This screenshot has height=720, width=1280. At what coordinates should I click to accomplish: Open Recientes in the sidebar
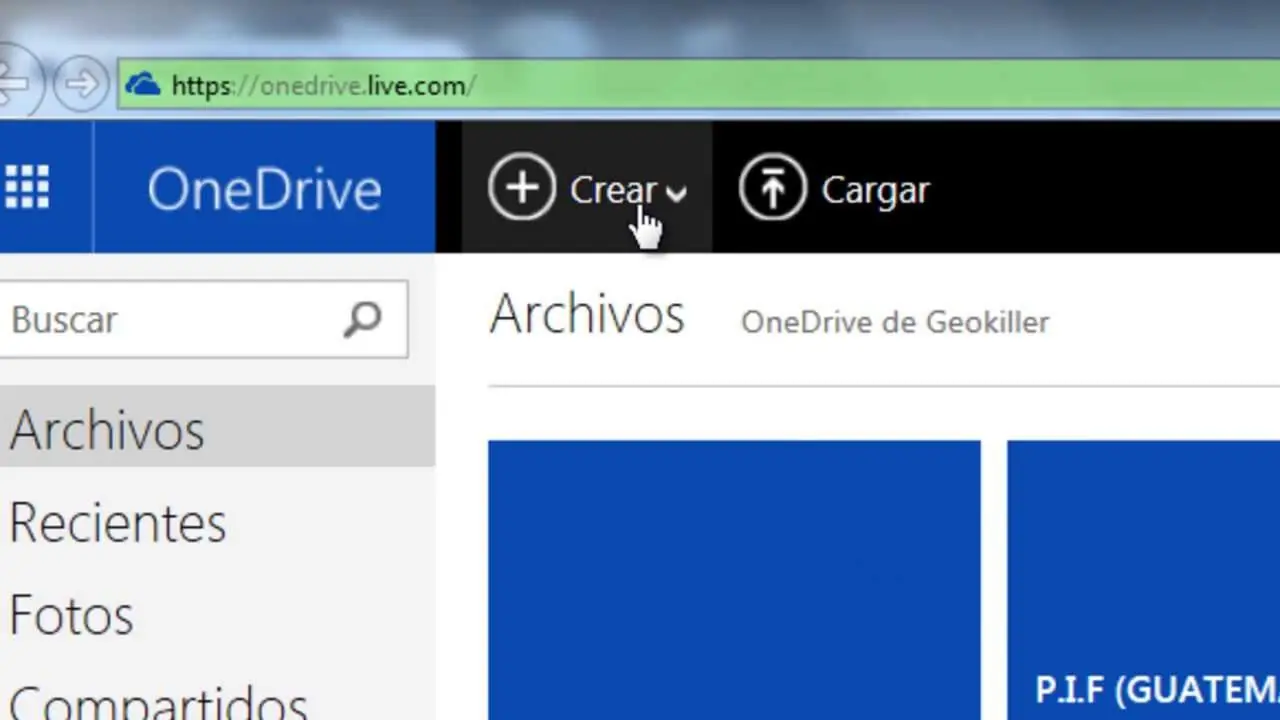click(118, 522)
